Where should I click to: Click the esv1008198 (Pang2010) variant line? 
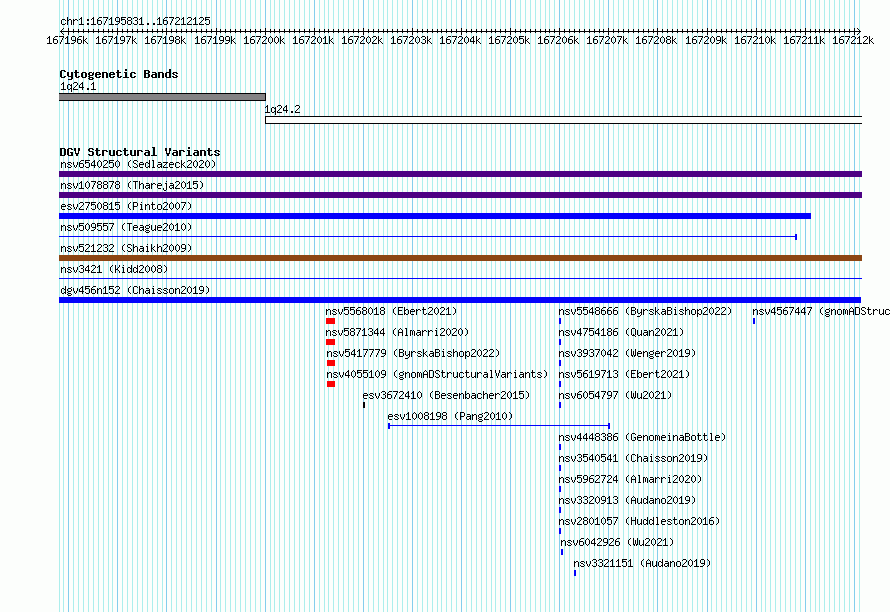point(499,426)
